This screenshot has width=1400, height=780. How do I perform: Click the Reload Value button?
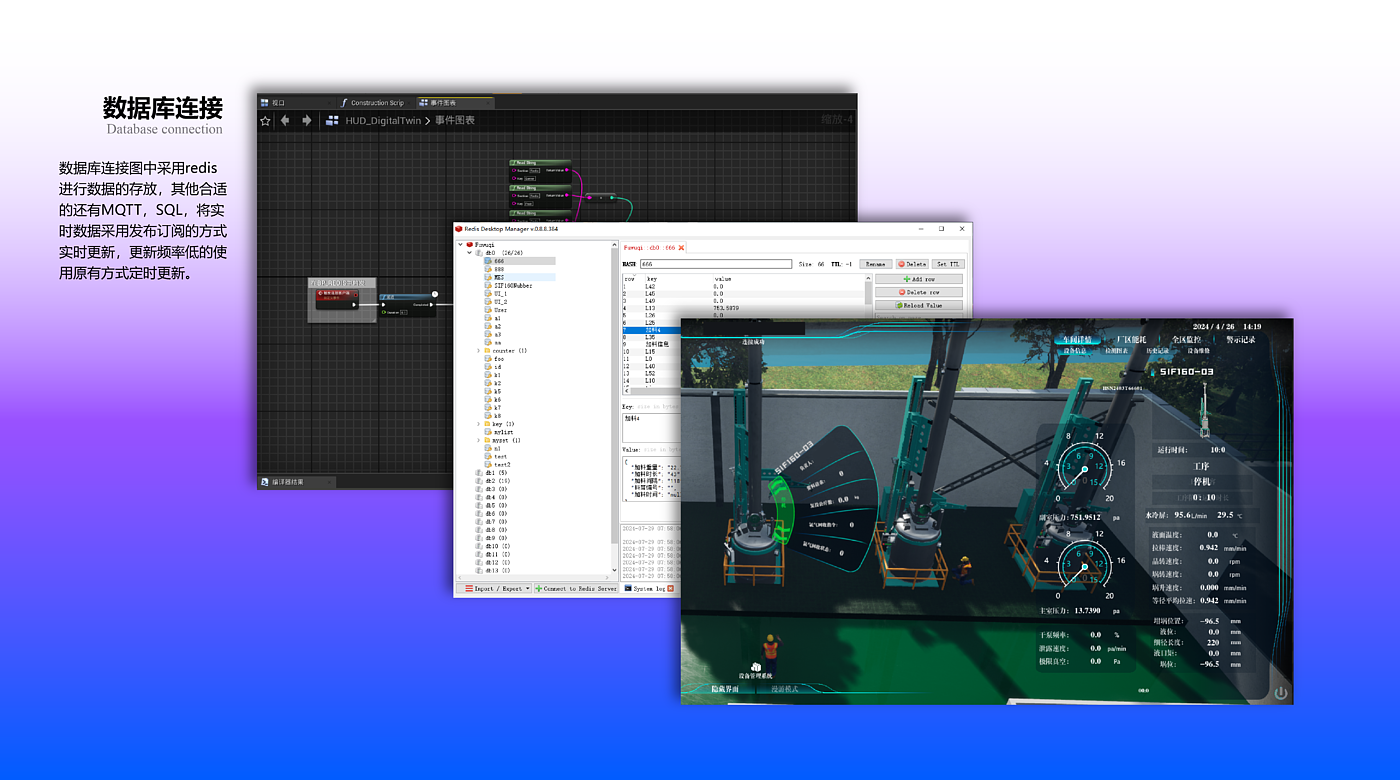[918, 305]
